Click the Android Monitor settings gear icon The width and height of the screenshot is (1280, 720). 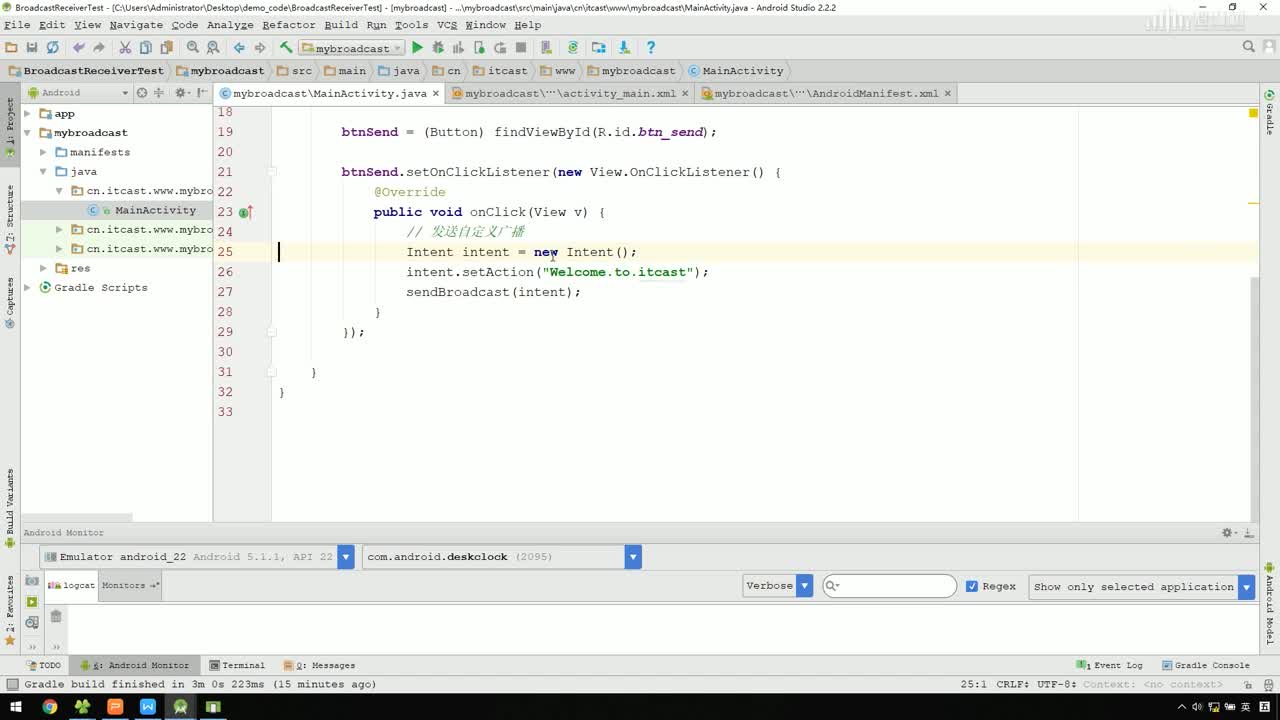click(1230, 533)
